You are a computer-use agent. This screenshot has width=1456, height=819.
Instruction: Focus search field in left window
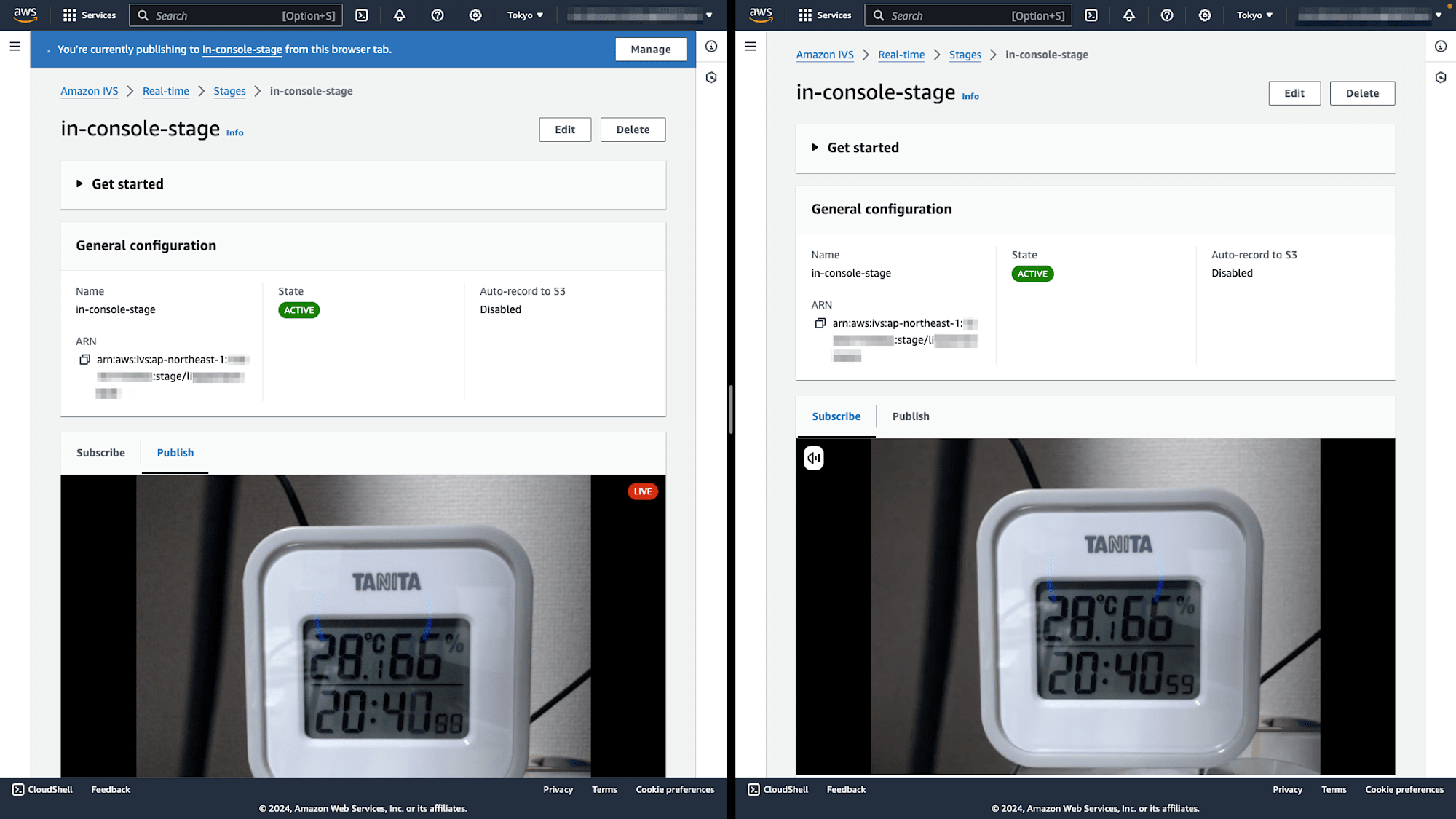[235, 15]
